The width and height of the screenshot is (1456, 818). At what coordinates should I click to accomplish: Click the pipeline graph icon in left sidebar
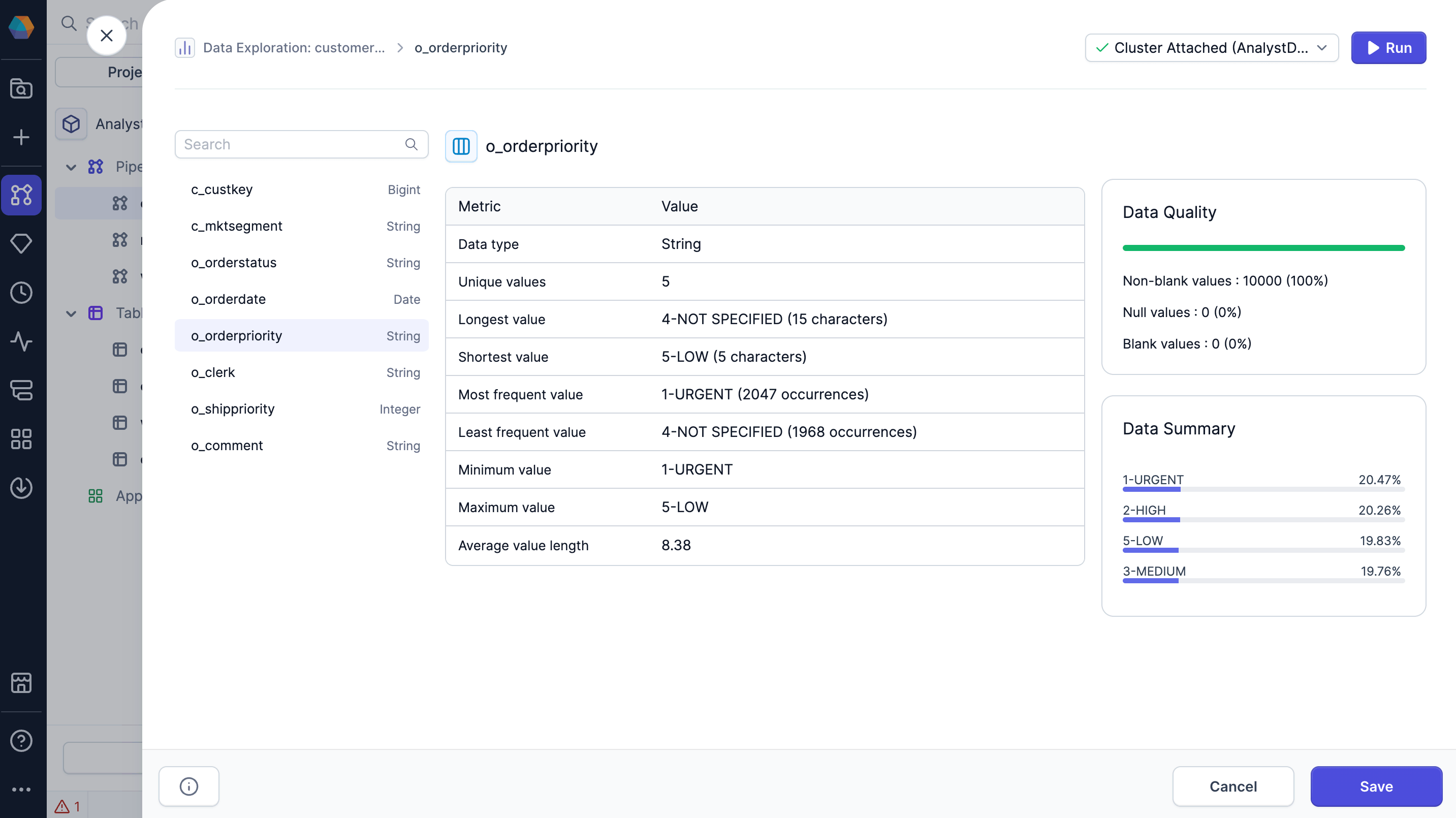21,195
